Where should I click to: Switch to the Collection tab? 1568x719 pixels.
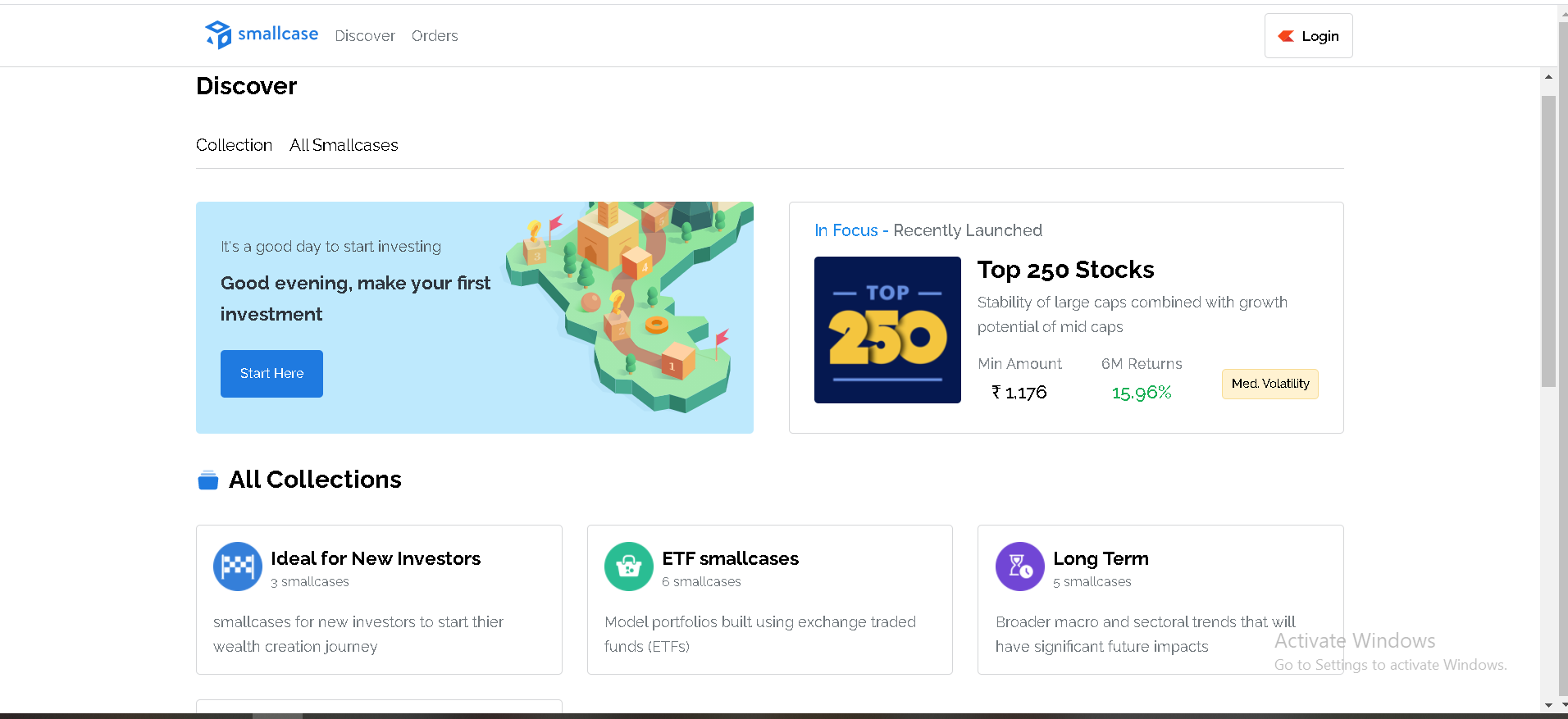[x=234, y=145]
